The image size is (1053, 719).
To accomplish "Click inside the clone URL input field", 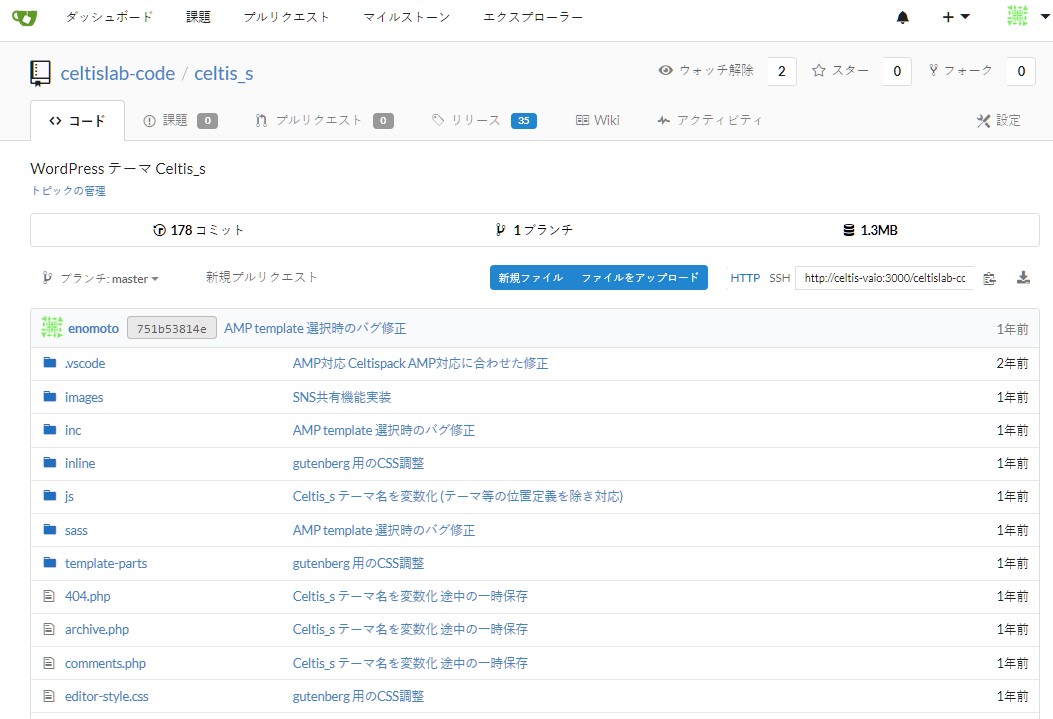I will (x=883, y=278).
